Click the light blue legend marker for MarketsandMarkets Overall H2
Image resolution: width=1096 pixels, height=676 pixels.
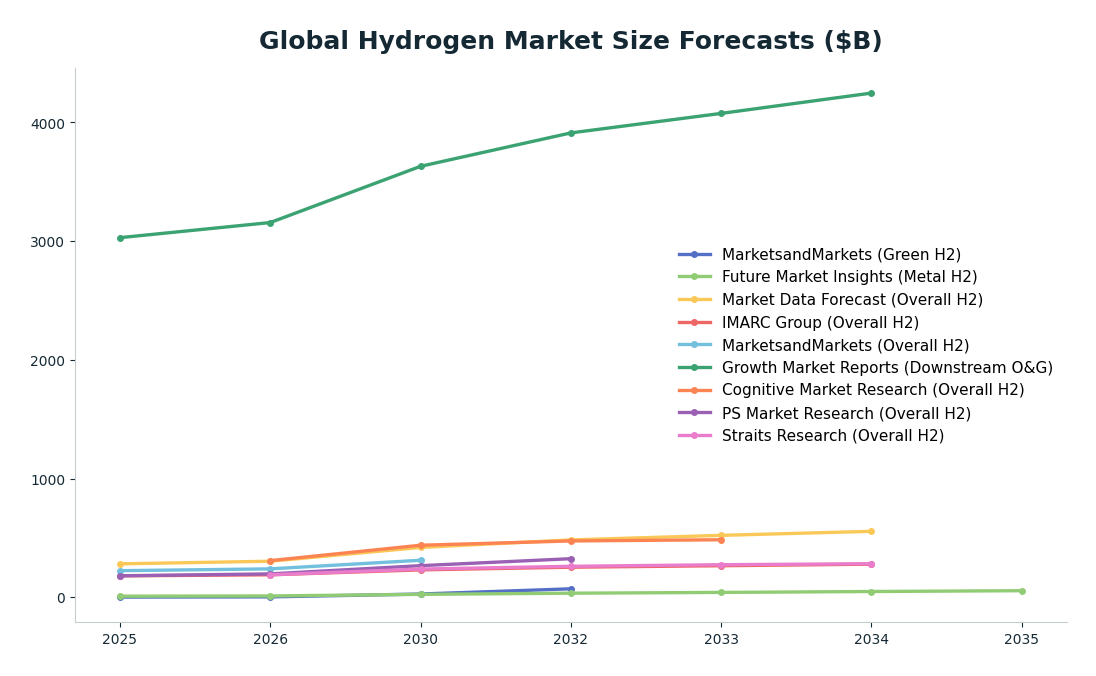pos(695,345)
